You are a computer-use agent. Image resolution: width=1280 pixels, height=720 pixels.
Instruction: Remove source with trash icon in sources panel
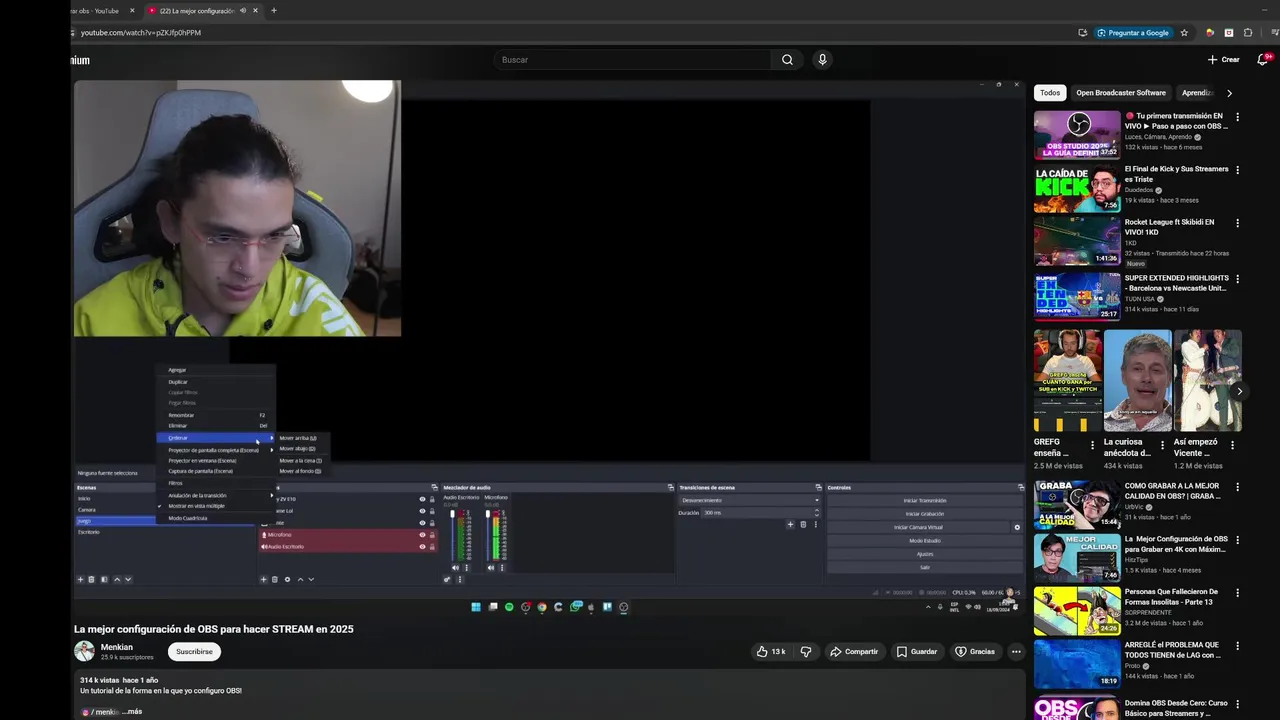point(275,579)
